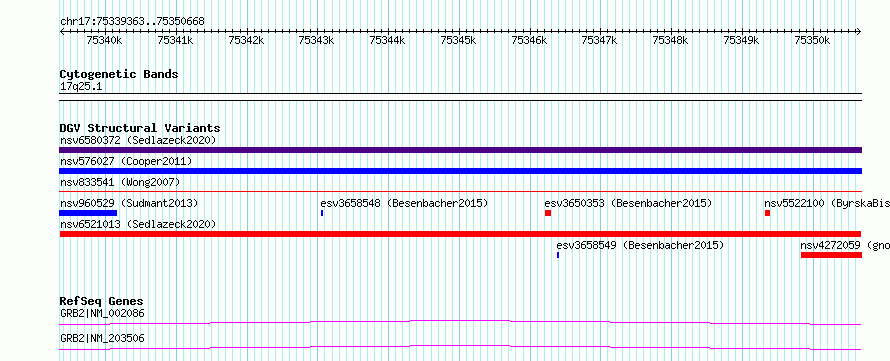Click the RefSeq Genes track heading
The height and width of the screenshot is (361, 890).
(x=102, y=301)
